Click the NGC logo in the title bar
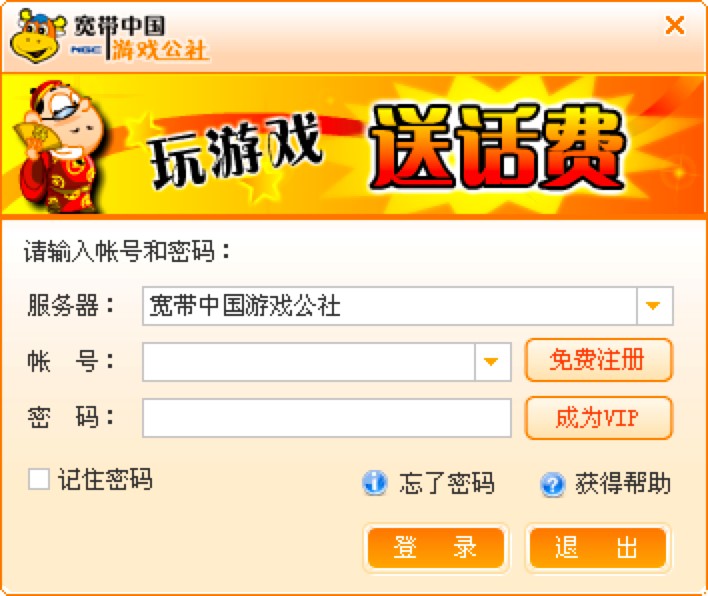 (85, 50)
